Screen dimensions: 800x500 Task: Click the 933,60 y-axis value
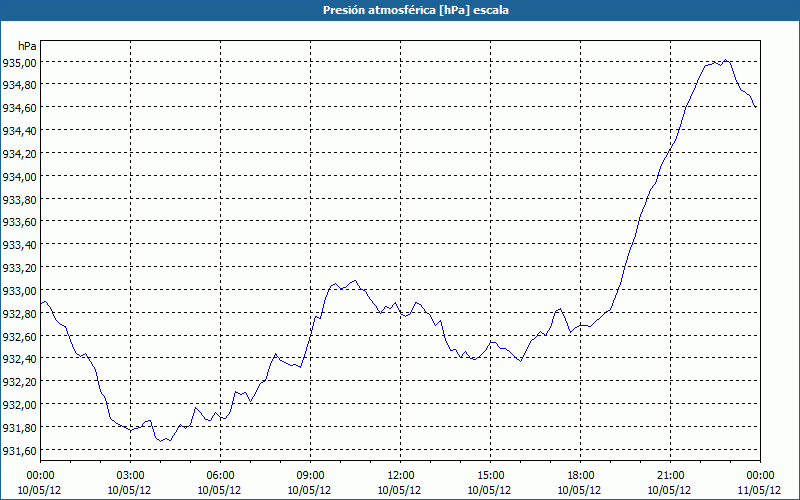(20, 222)
